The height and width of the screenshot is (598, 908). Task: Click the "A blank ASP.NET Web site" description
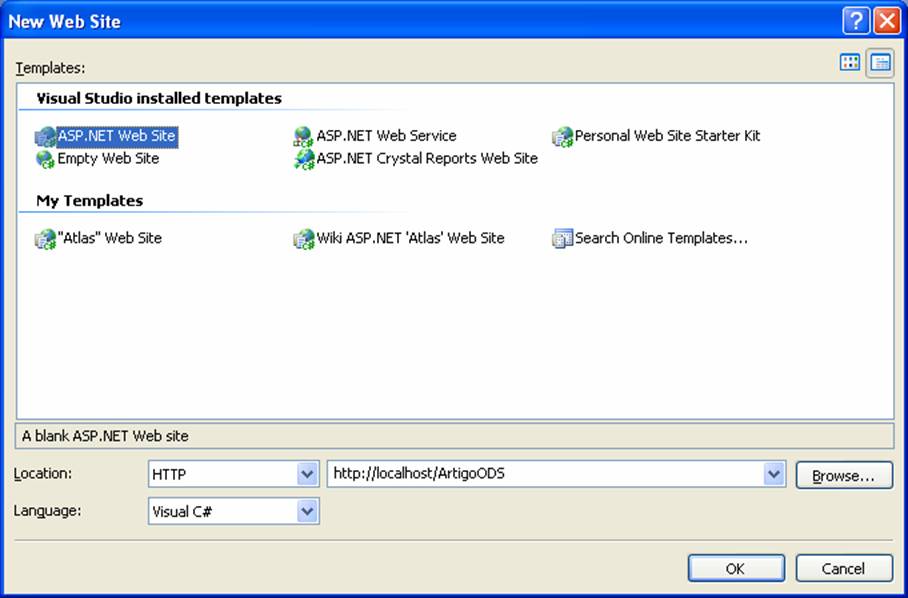(105, 436)
